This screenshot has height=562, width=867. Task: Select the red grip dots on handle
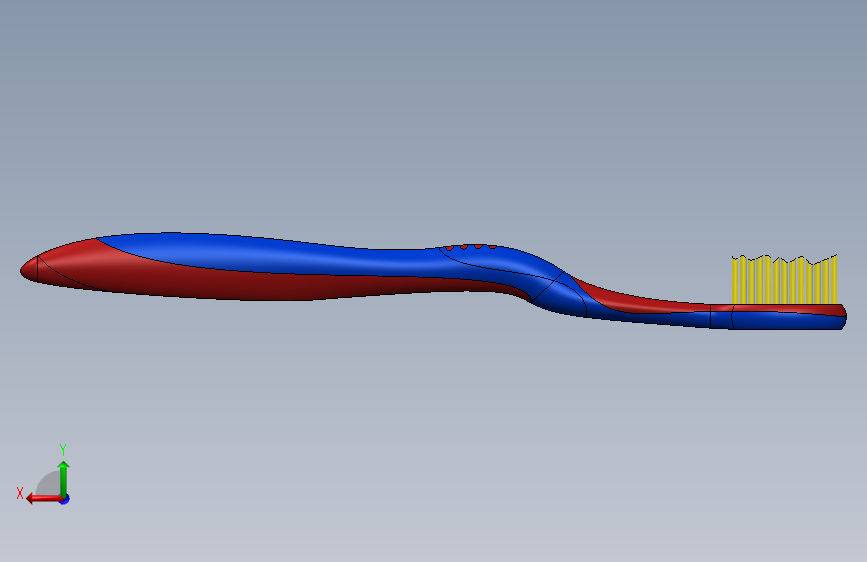(x=470, y=247)
